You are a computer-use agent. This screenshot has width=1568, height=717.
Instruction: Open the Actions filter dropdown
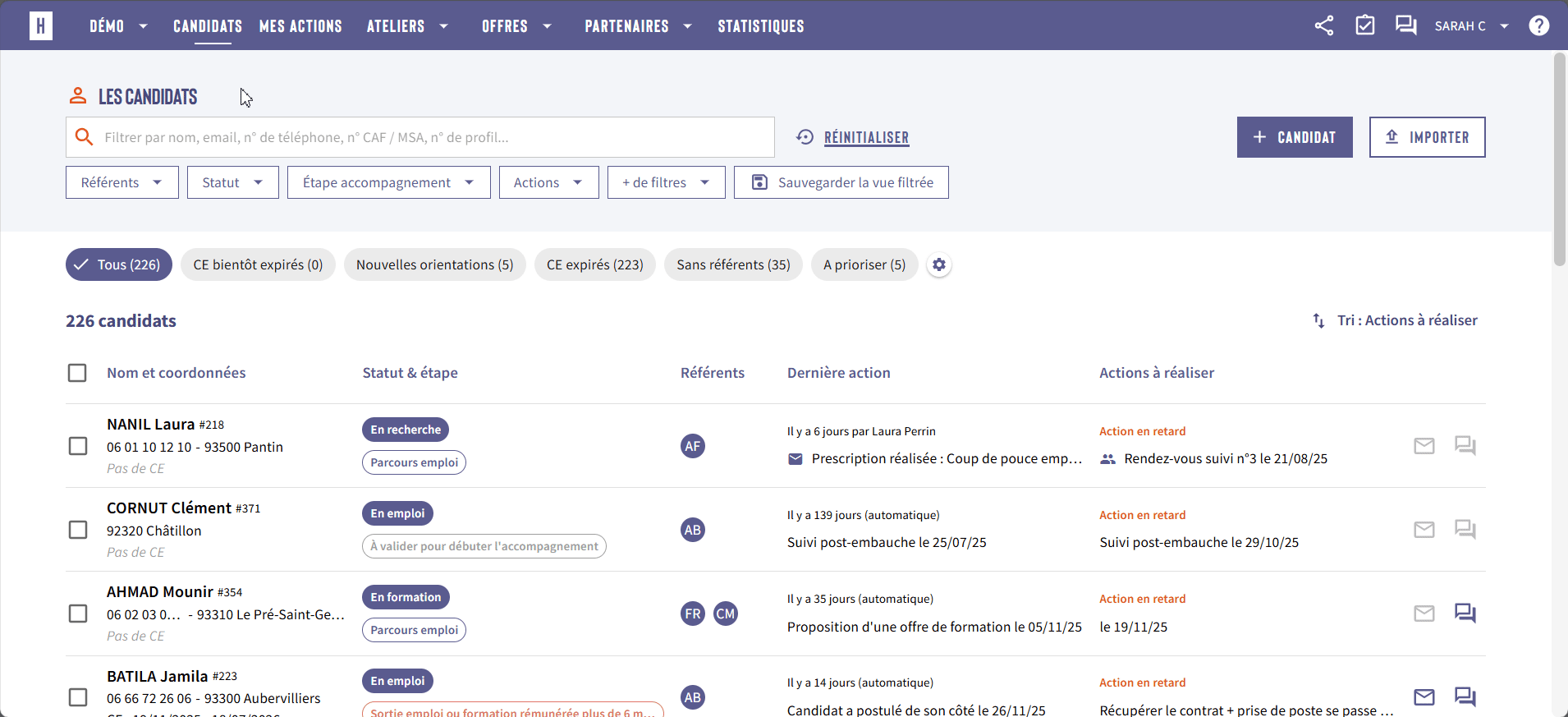549,182
